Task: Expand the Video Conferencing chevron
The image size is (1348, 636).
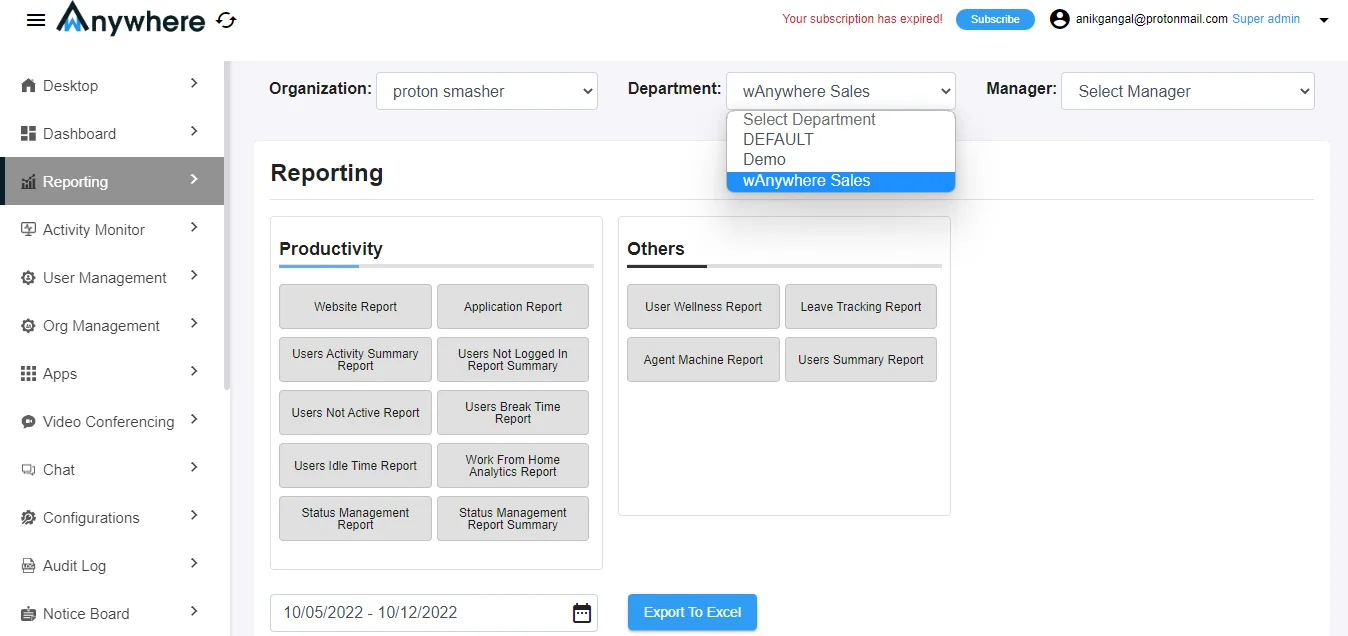Action: click(194, 420)
